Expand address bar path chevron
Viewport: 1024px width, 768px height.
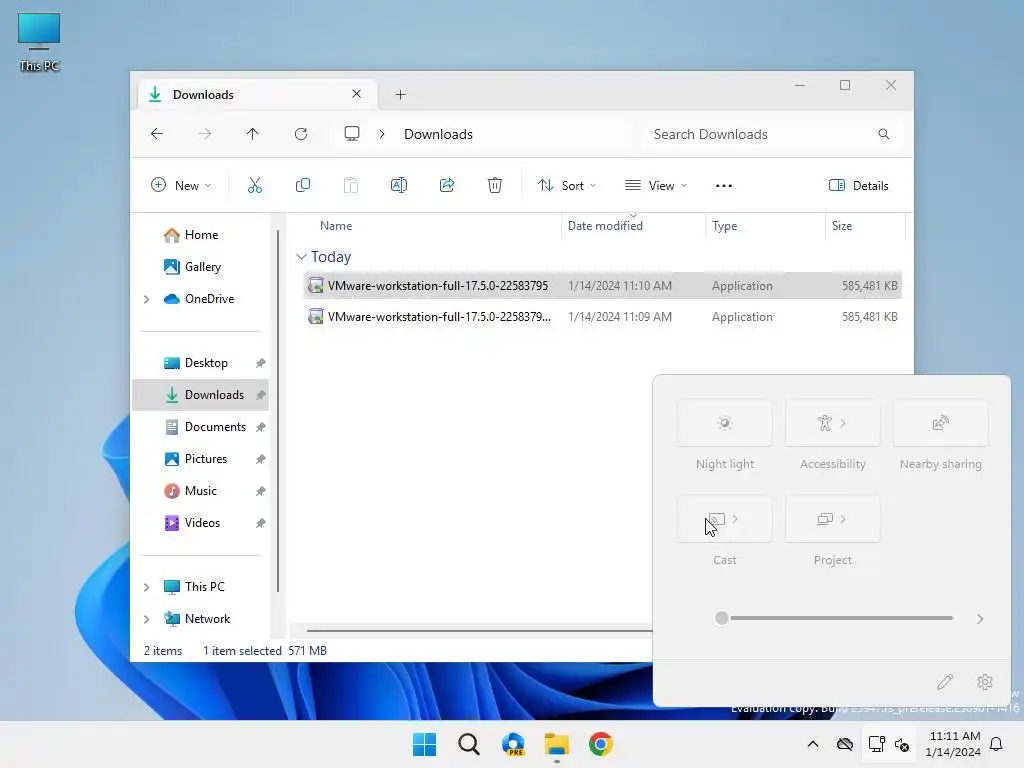382,134
